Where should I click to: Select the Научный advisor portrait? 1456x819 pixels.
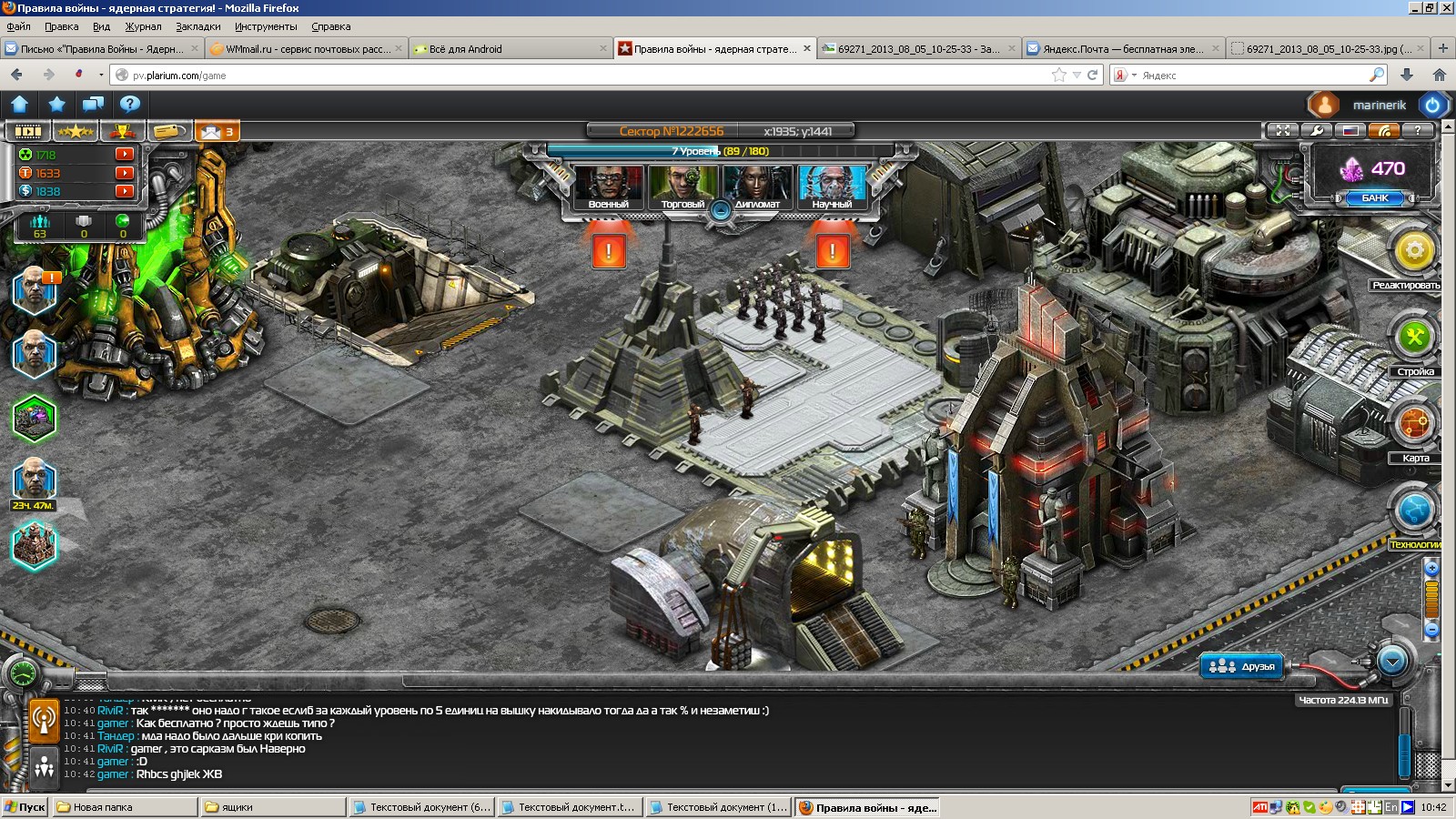[832, 187]
